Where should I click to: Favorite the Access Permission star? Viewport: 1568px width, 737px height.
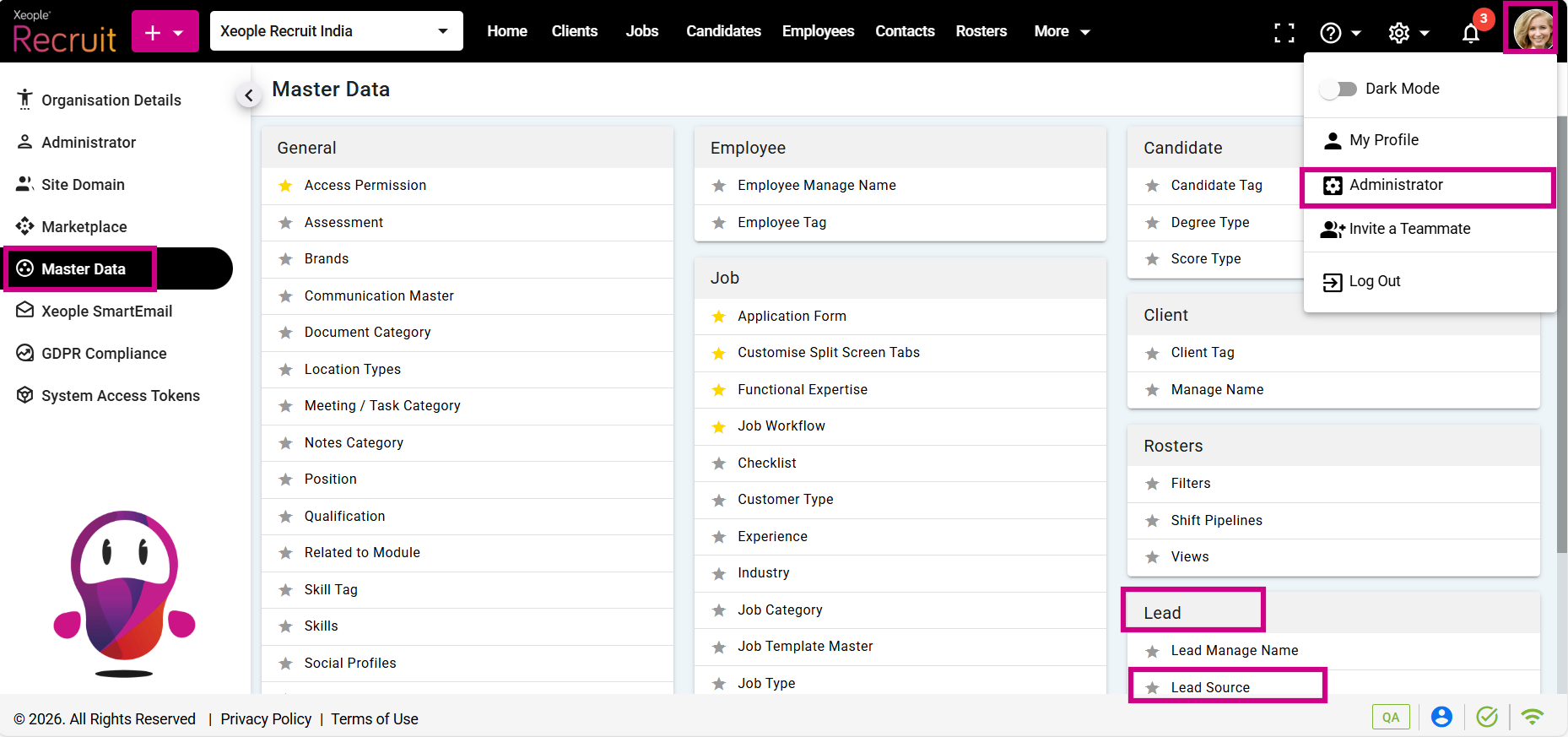coord(285,186)
